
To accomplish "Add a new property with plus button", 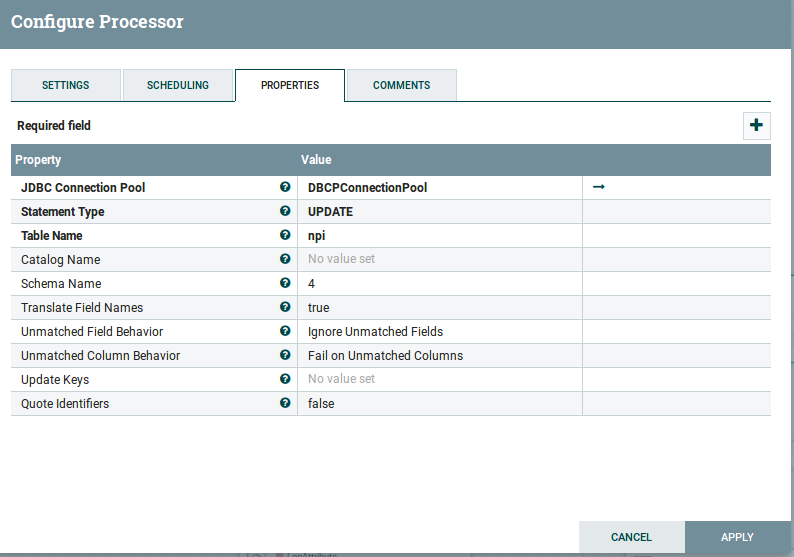I will (757, 125).
